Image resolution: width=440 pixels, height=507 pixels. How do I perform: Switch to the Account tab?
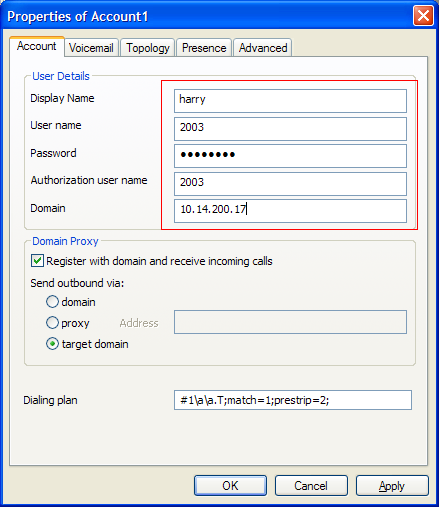click(x=37, y=46)
